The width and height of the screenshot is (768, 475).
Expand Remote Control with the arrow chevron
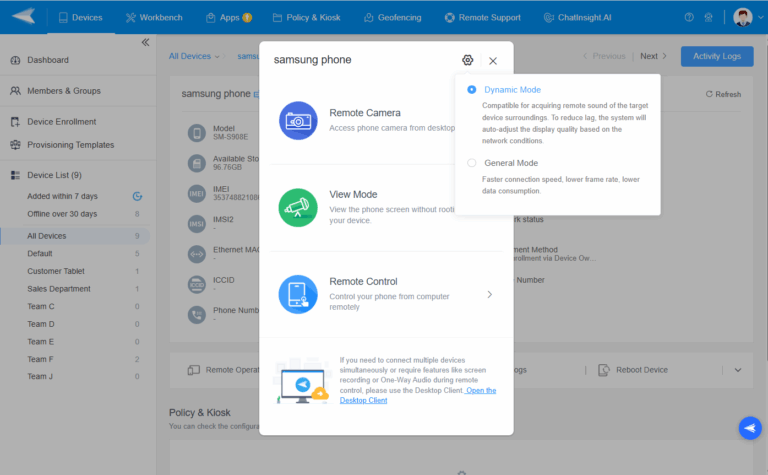[490, 294]
